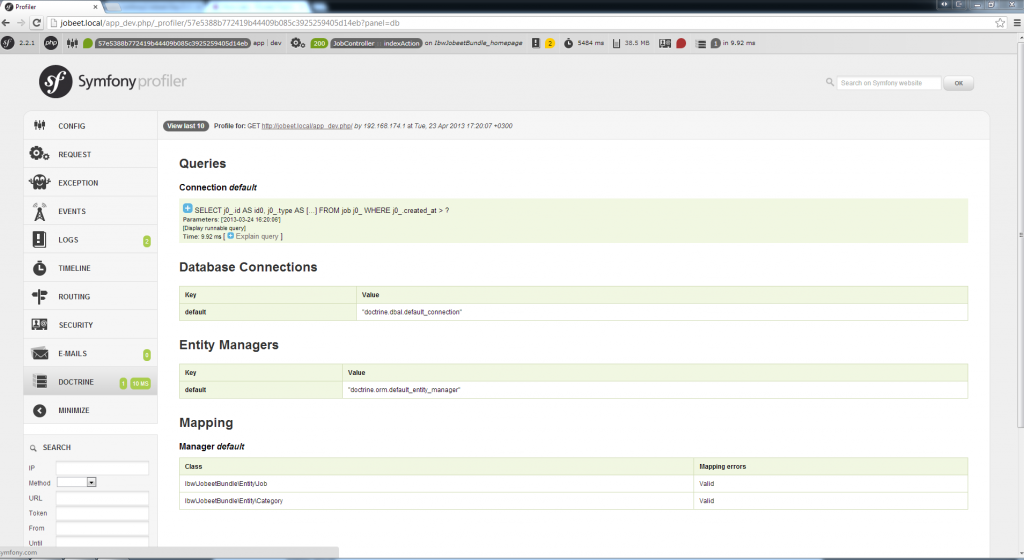Image resolution: width=1024 pixels, height=560 pixels.
Task: Open the Events panel from the sidebar
Action: tap(90, 211)
